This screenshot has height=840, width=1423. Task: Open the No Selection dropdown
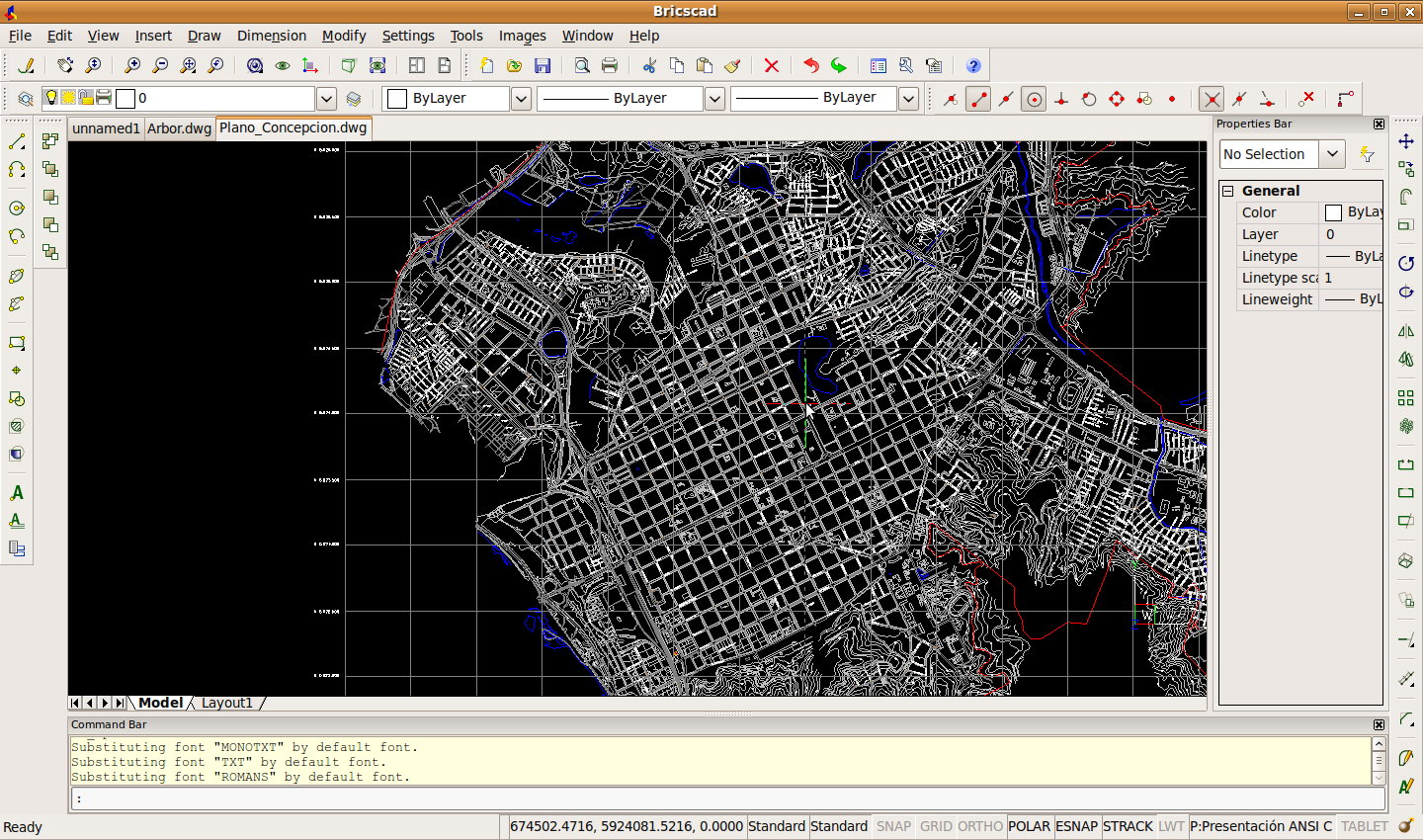coord(1332,154)
